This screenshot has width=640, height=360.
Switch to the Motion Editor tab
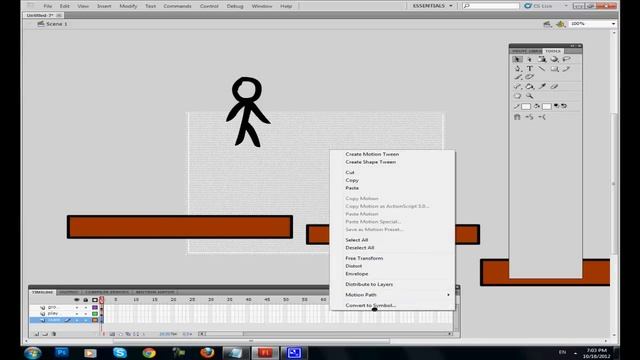click(155, 292)
